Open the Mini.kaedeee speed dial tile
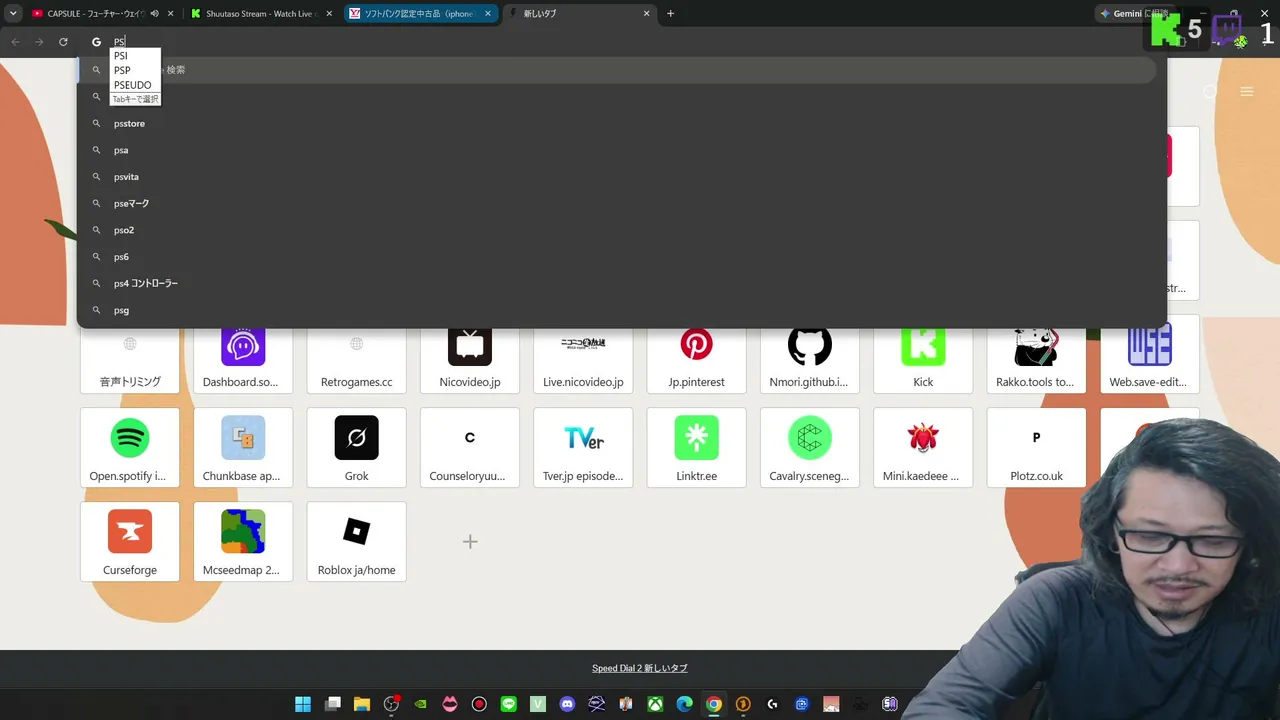Viewport: 1280px width, 720px height. click(x=923, y=447)
